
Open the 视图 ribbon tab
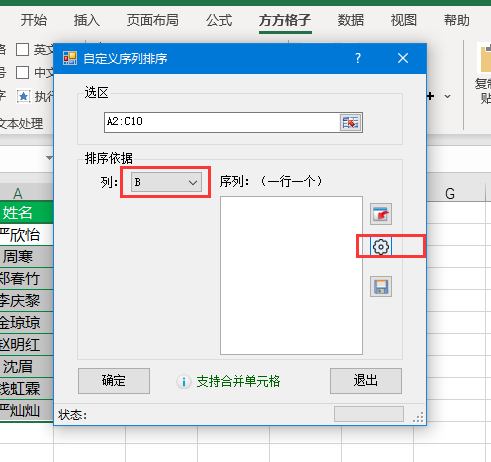point(404,20)
